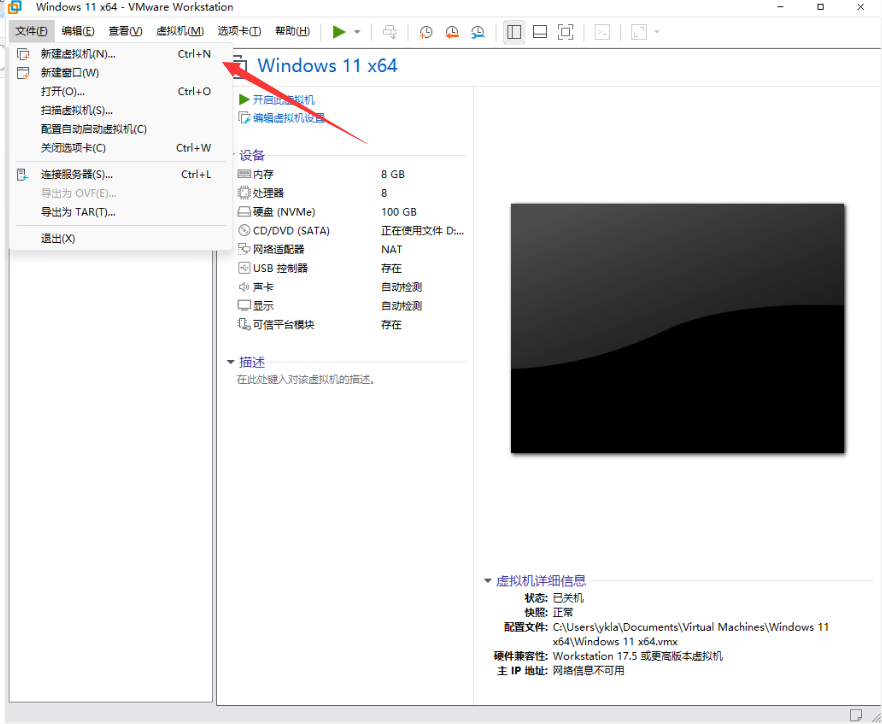Click the CD/DVD (SATA) disc icon
Image resolution: width=882 pixels, height=724 pixels.
(244, 231)
